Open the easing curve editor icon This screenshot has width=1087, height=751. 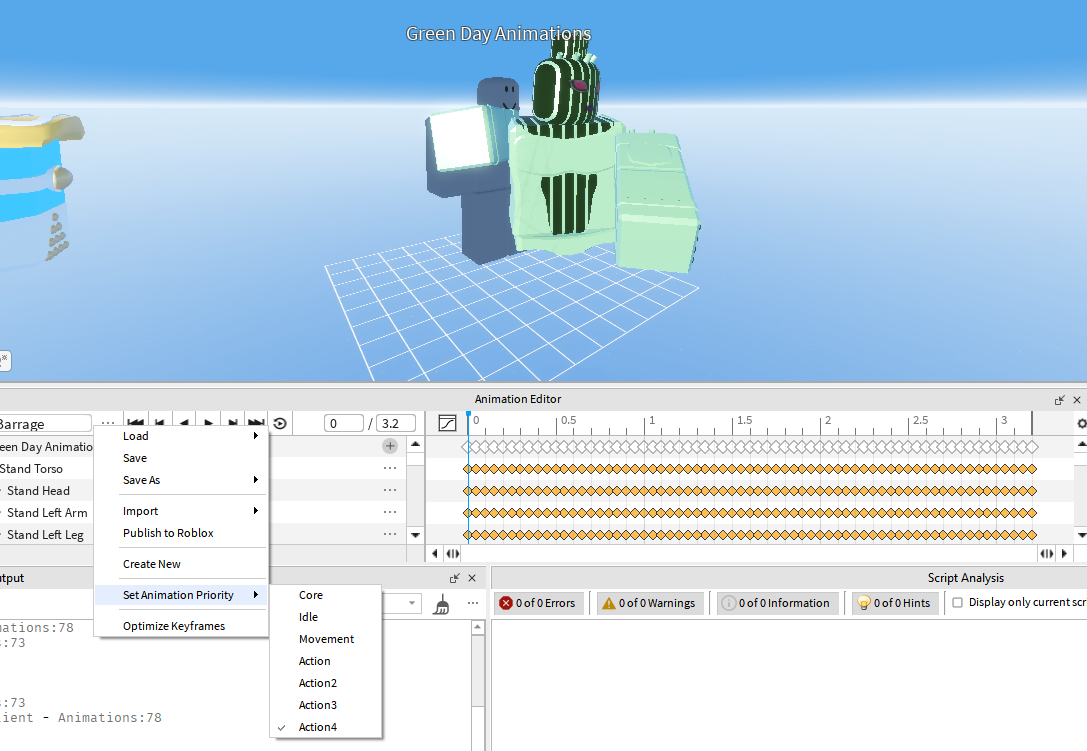tap(447, 422)
